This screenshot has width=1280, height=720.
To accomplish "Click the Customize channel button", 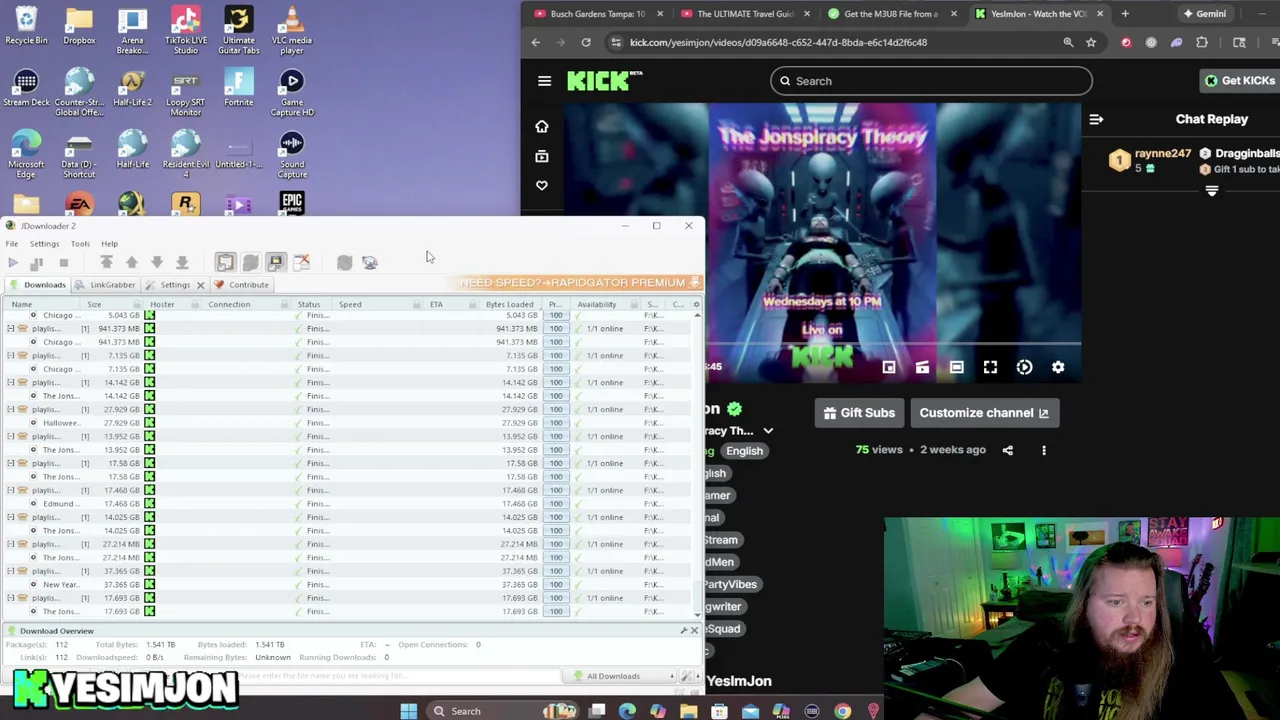I will point(983,413).
